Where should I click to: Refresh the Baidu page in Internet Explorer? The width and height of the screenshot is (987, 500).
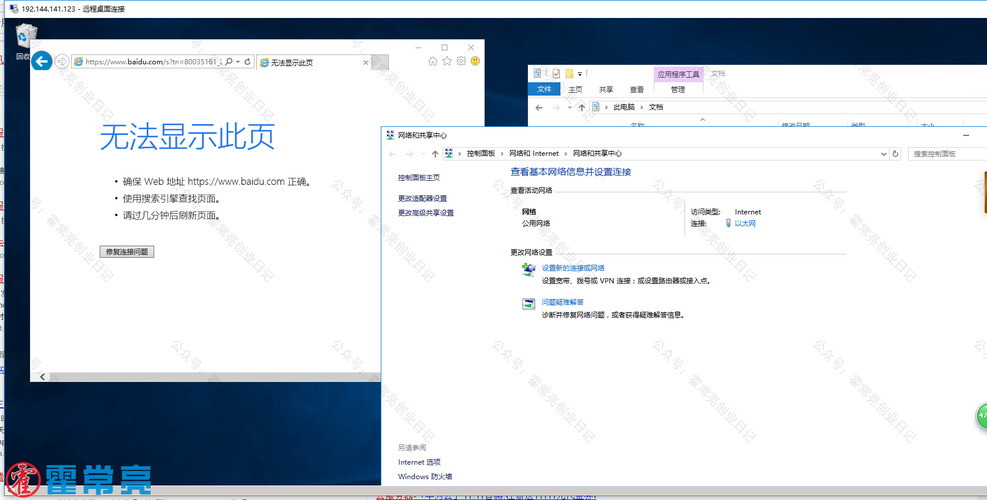coord(247,62)
